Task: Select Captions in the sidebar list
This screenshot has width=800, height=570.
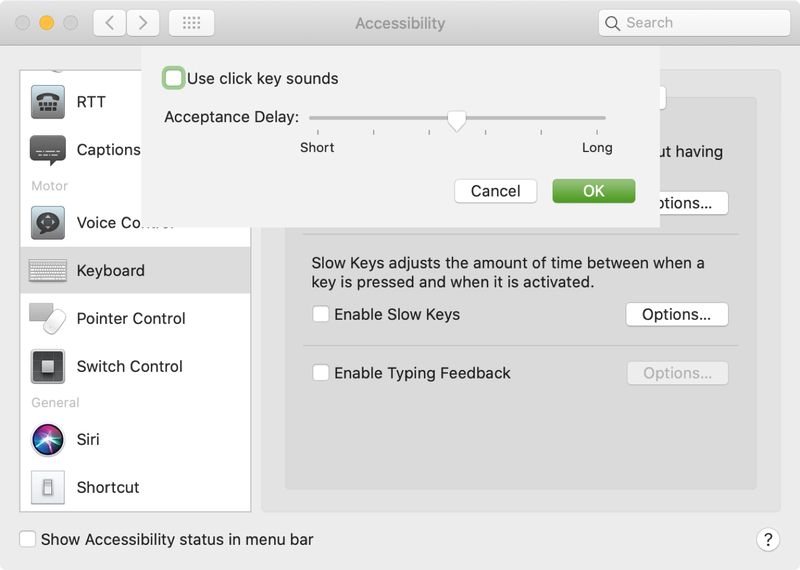Action: point(135,150)
